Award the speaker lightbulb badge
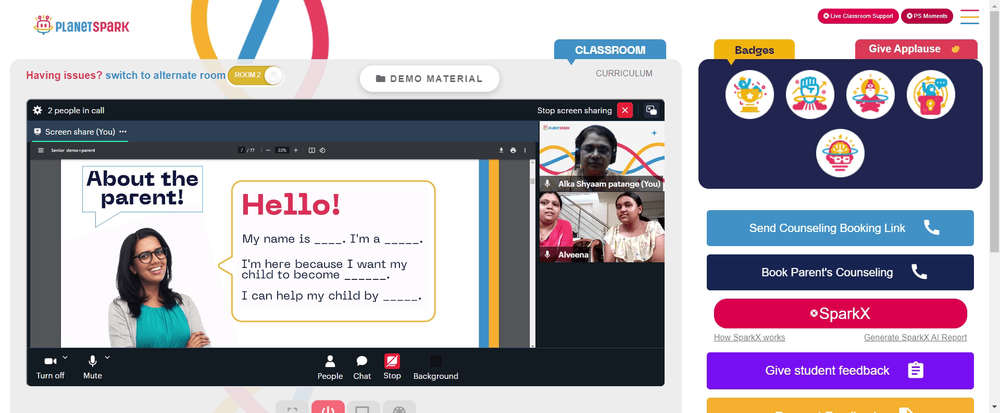 pos(931,94)
